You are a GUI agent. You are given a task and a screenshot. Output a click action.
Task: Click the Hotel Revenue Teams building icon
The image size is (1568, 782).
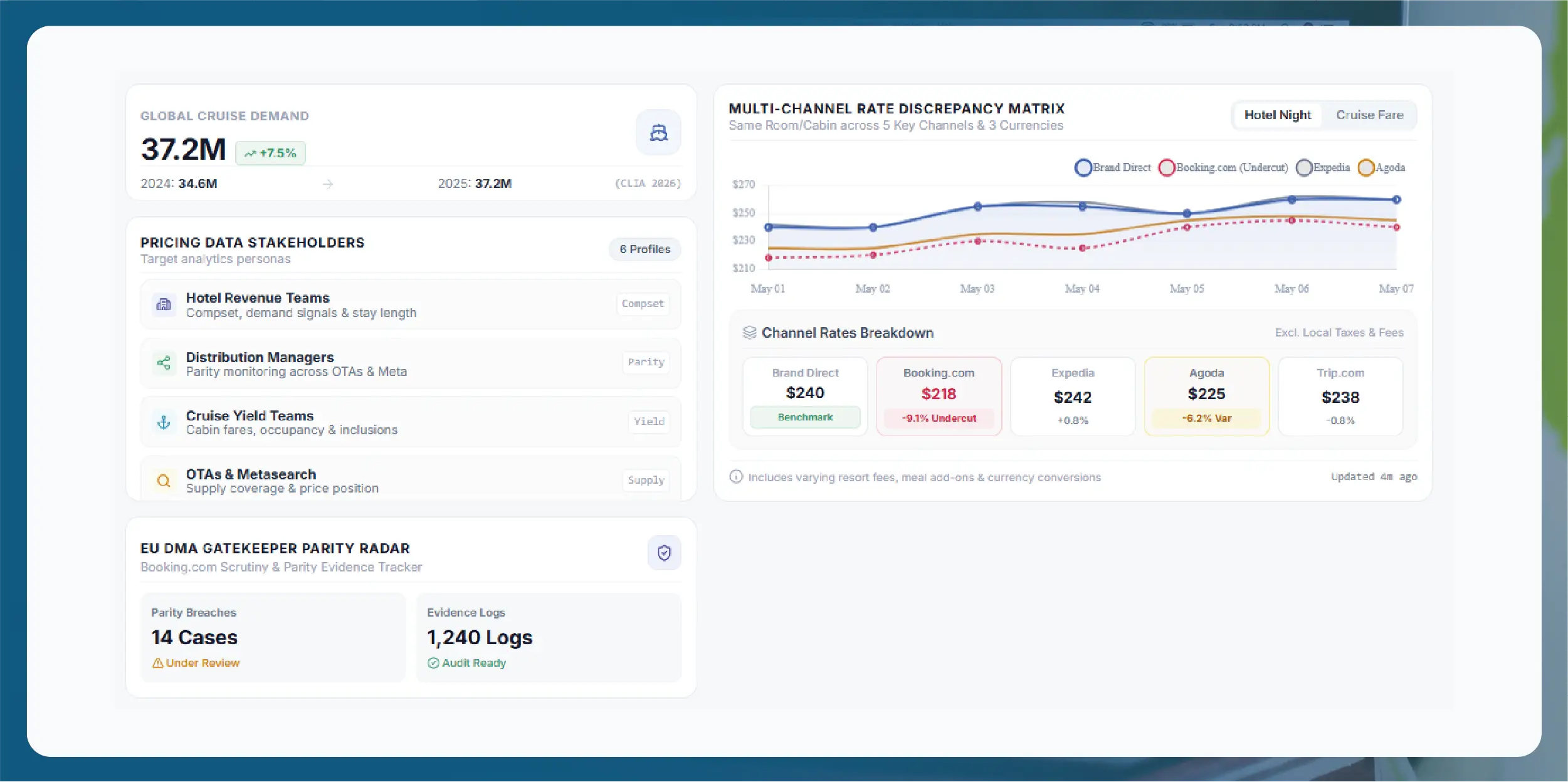coord(164,305)
